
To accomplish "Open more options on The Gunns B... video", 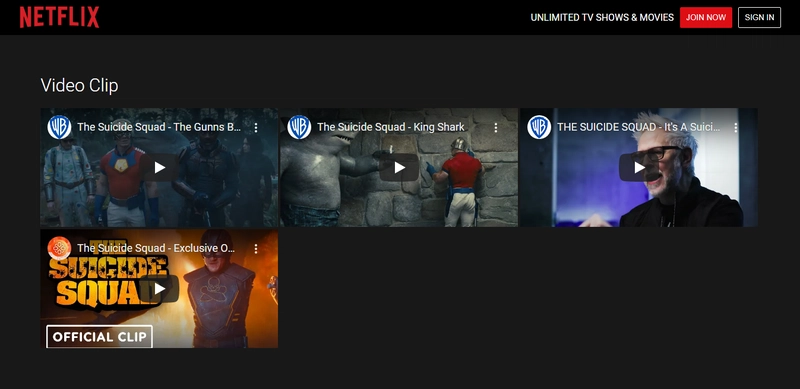I will [x=256, y=127].
